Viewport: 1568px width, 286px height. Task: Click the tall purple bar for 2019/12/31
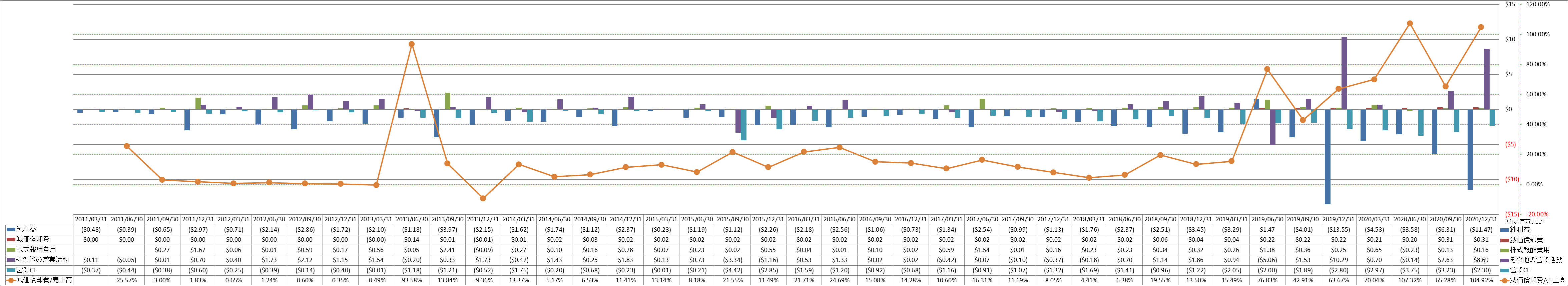(1344, 74)
